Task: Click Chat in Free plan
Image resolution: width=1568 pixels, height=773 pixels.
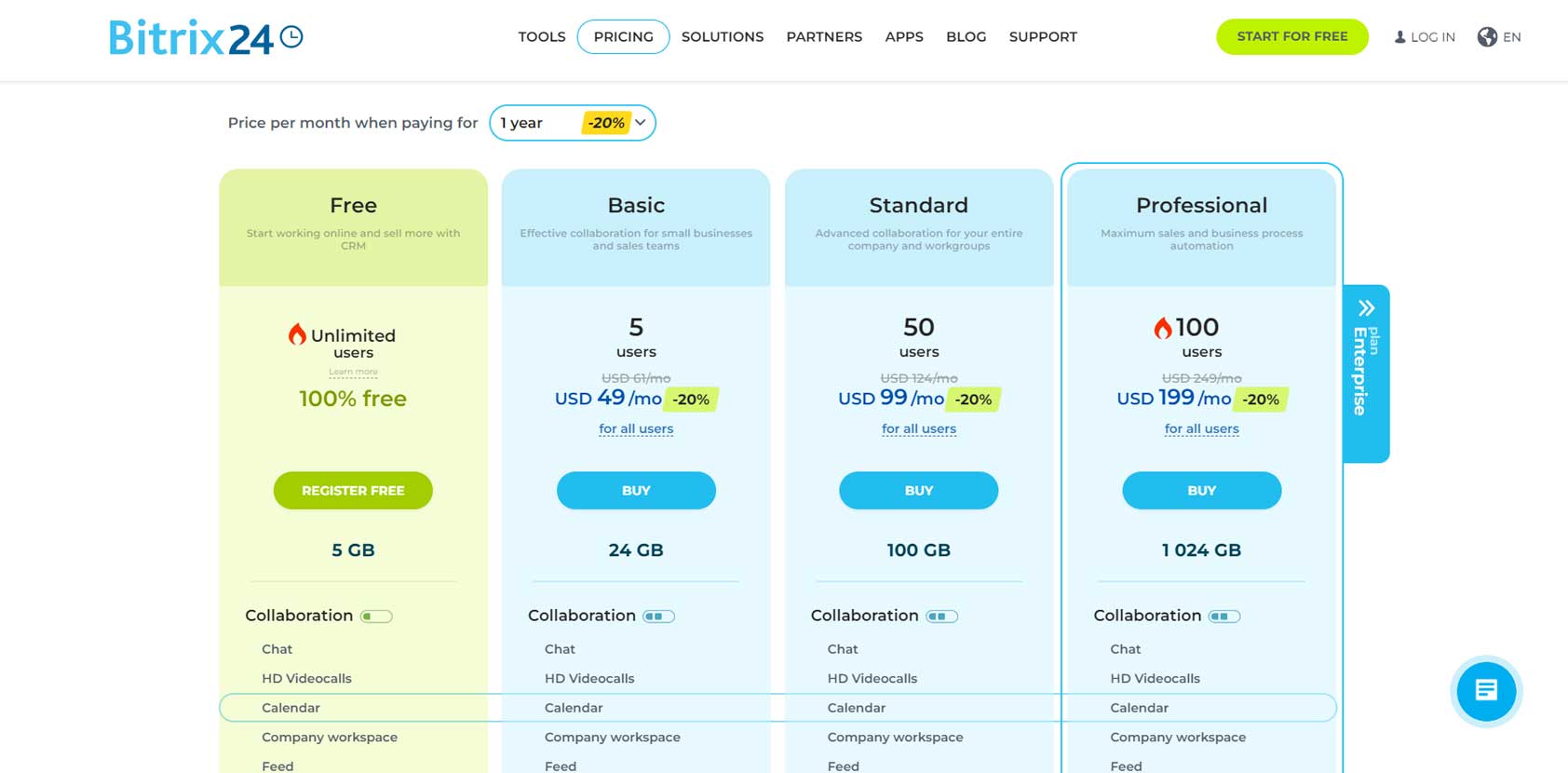Action: (x=277, y=649)
